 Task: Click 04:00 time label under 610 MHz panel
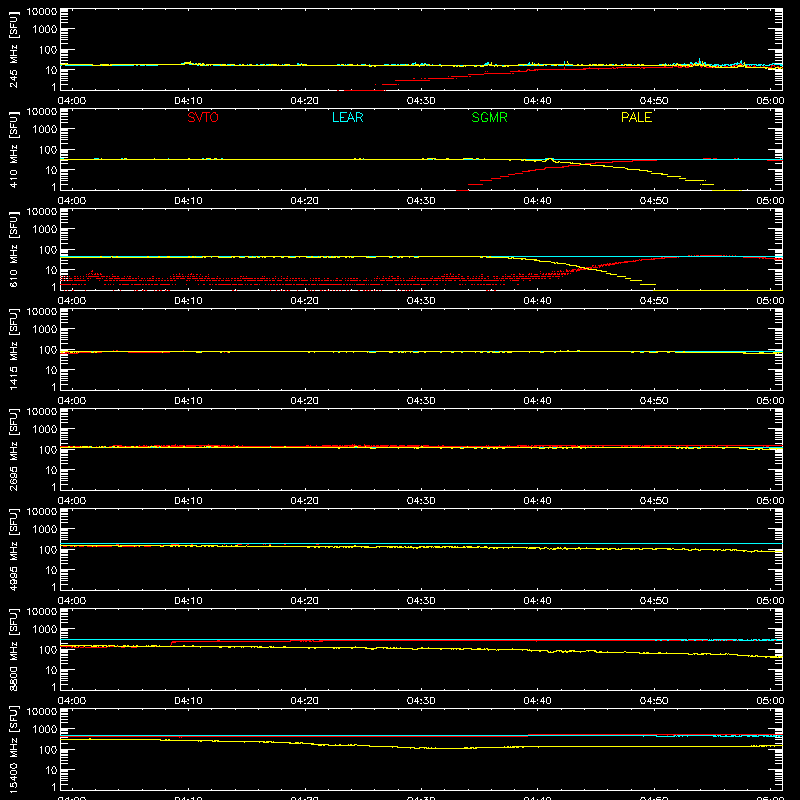72,301
